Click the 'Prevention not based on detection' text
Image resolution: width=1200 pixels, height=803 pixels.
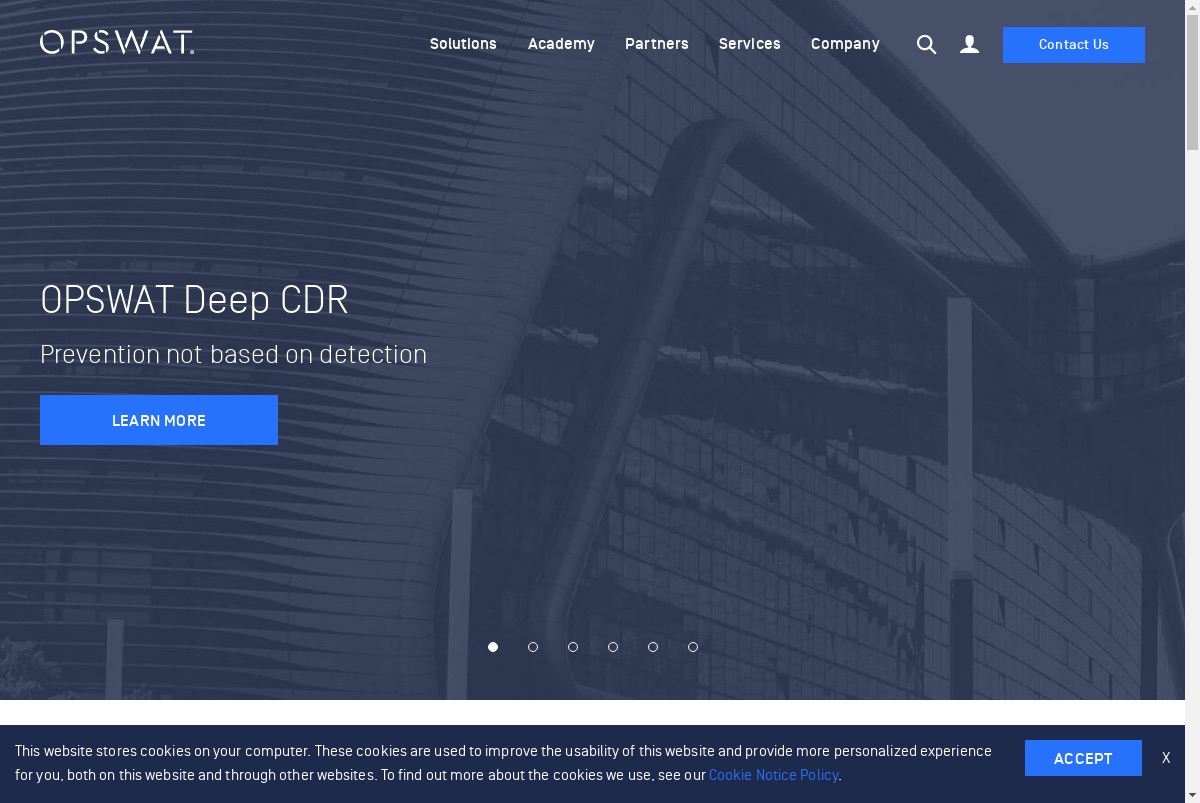[x=233, y=354]
